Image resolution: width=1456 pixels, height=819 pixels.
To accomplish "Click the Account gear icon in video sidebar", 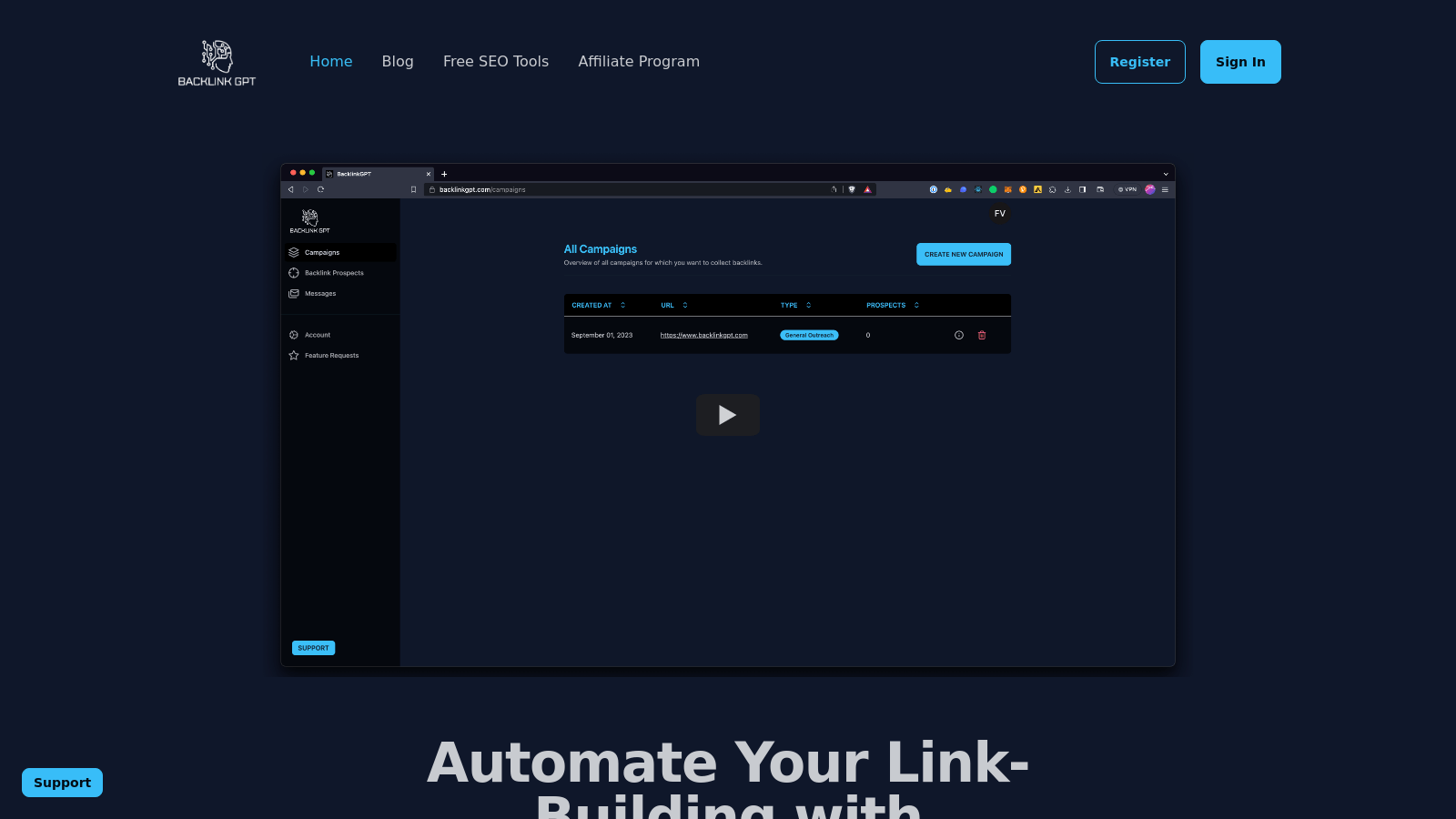I will (x=294, y=335).
